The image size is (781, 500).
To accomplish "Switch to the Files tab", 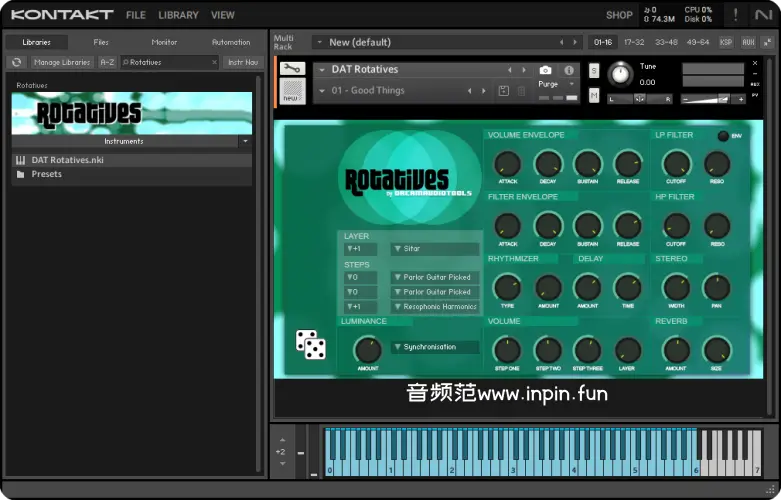I will pos(101,42).
